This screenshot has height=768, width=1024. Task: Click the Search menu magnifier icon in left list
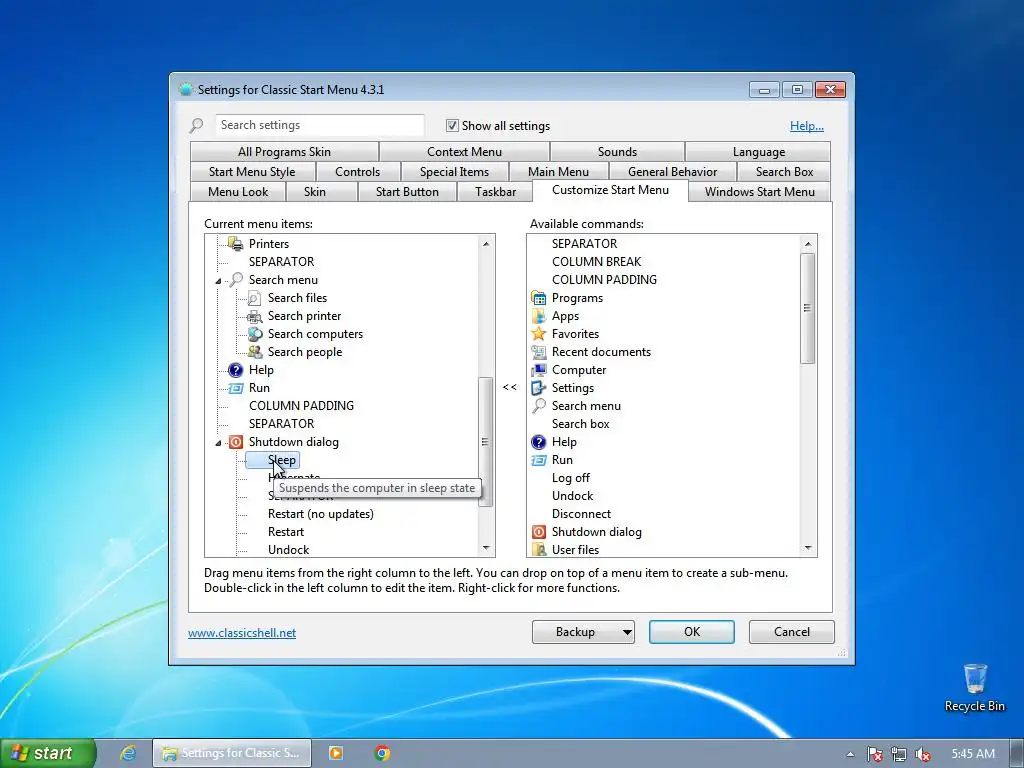click(x=235, y=280)
